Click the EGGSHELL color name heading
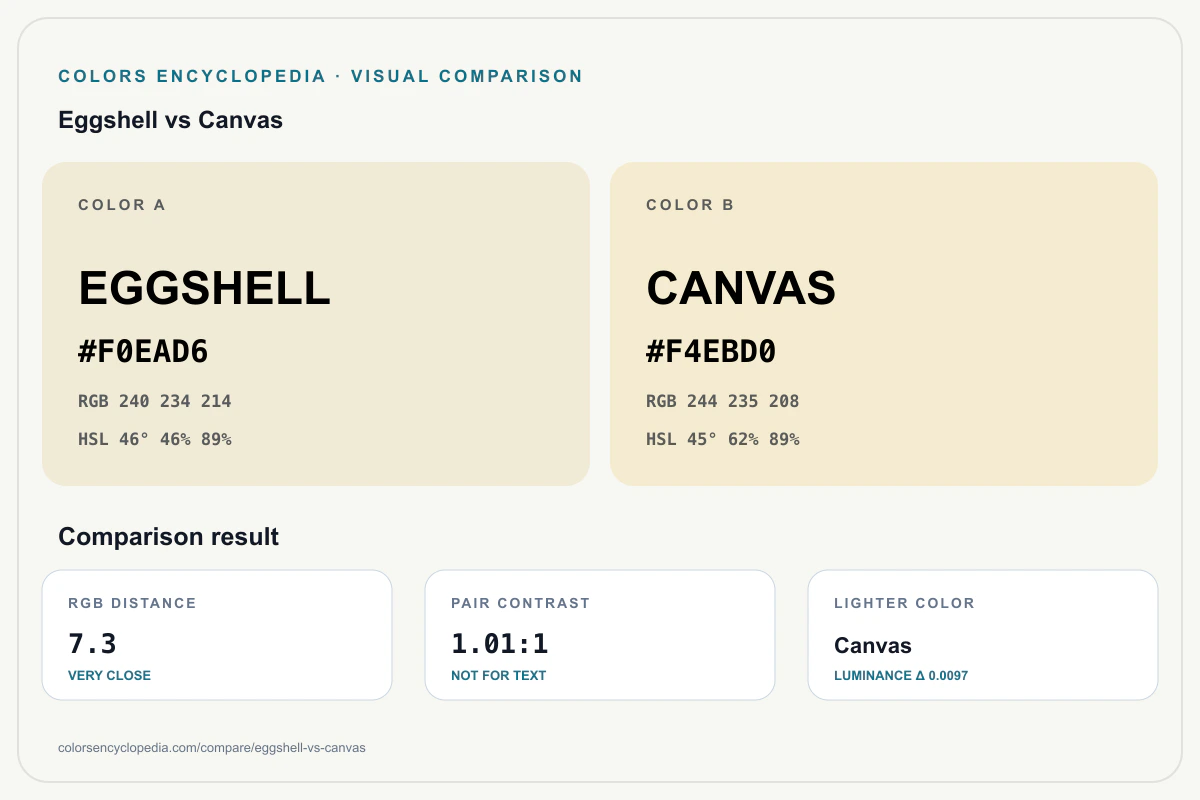This screenshot has width=1200, height=800. click(204, 289)
